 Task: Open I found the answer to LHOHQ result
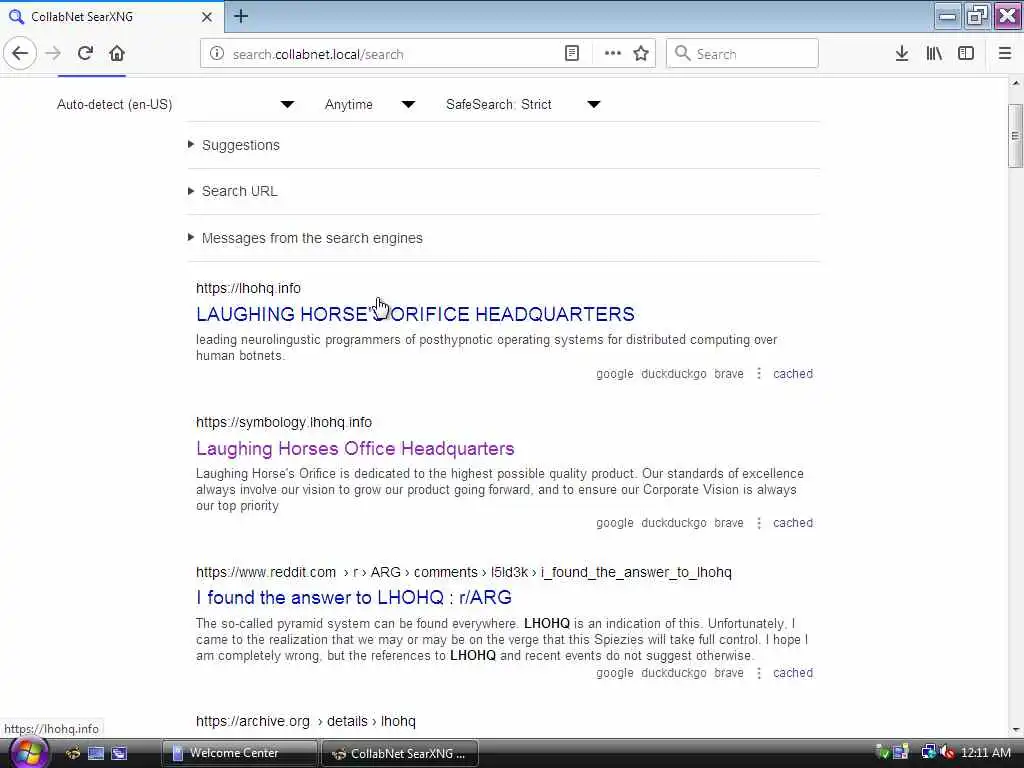coord(354,598)
